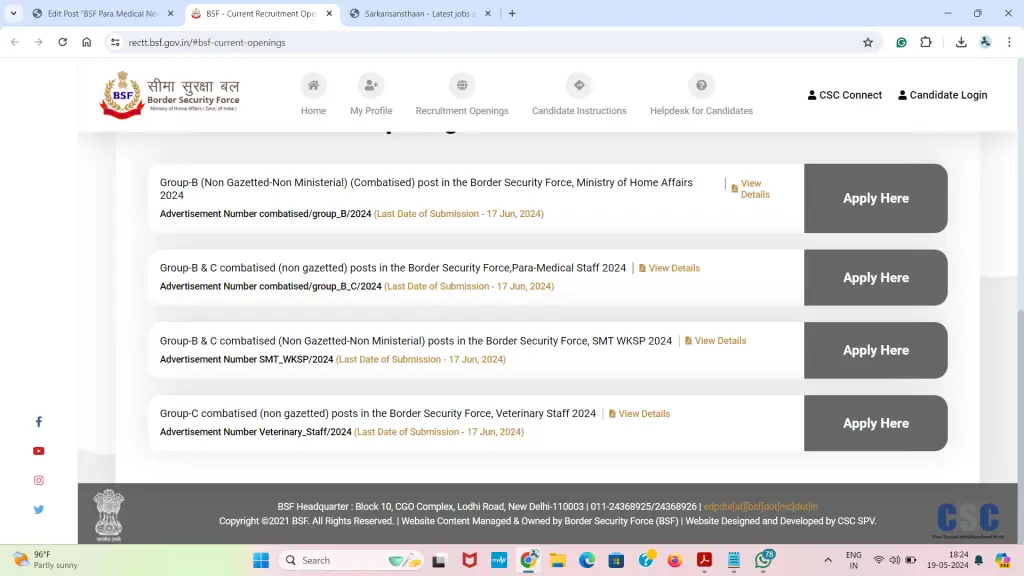Reload the current page
The width and height of the screenshot is (1024, 576).
coord(63,42)
